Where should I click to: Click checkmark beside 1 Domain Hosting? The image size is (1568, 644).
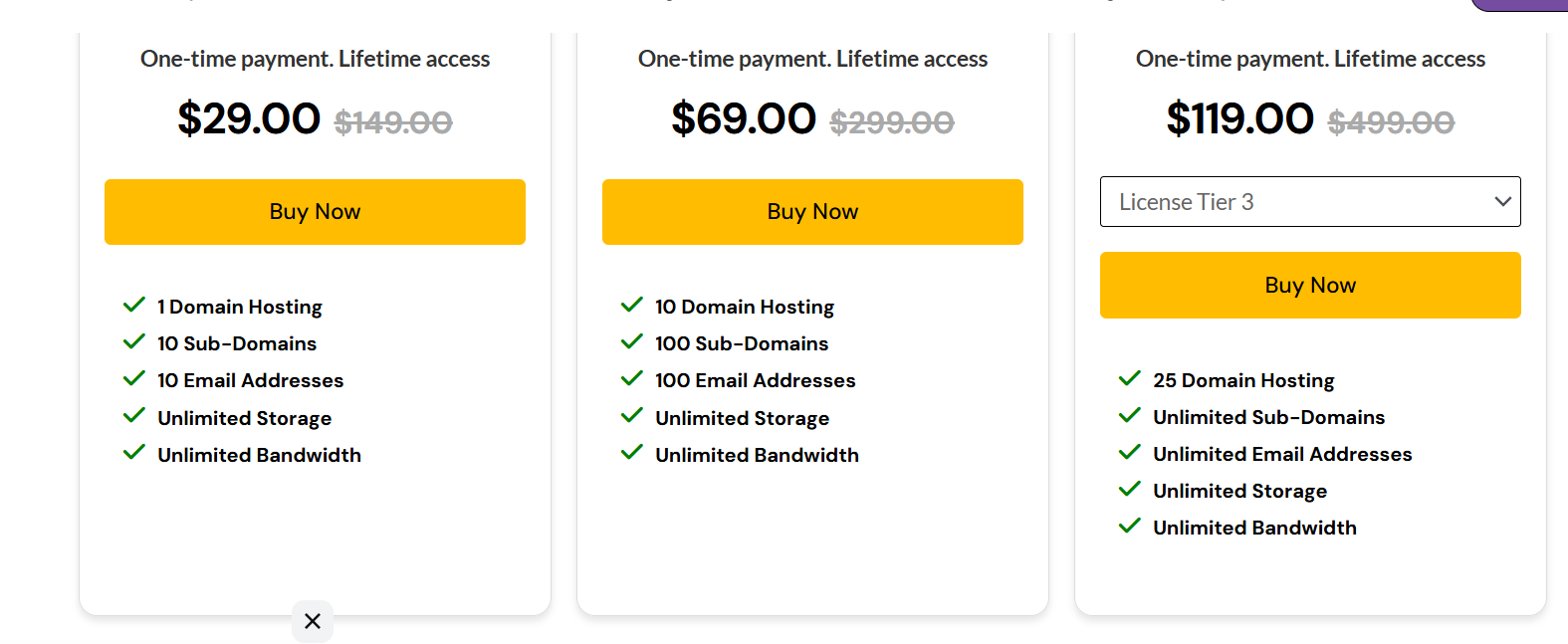134,306
